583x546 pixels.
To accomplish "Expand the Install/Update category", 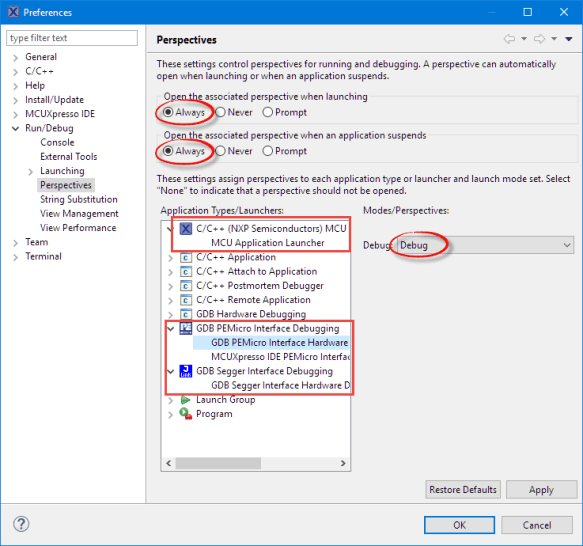I will [15, 100].
